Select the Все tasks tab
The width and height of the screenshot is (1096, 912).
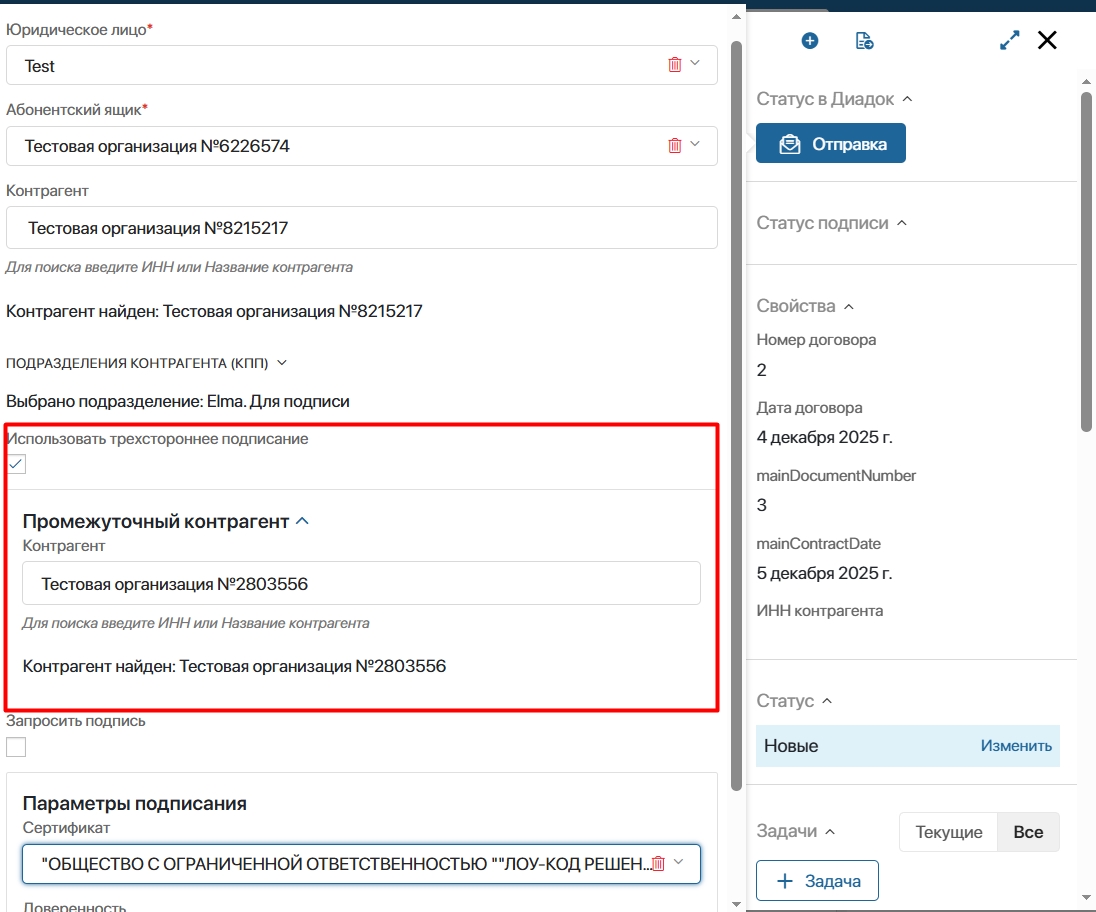tap(1028, 832)
